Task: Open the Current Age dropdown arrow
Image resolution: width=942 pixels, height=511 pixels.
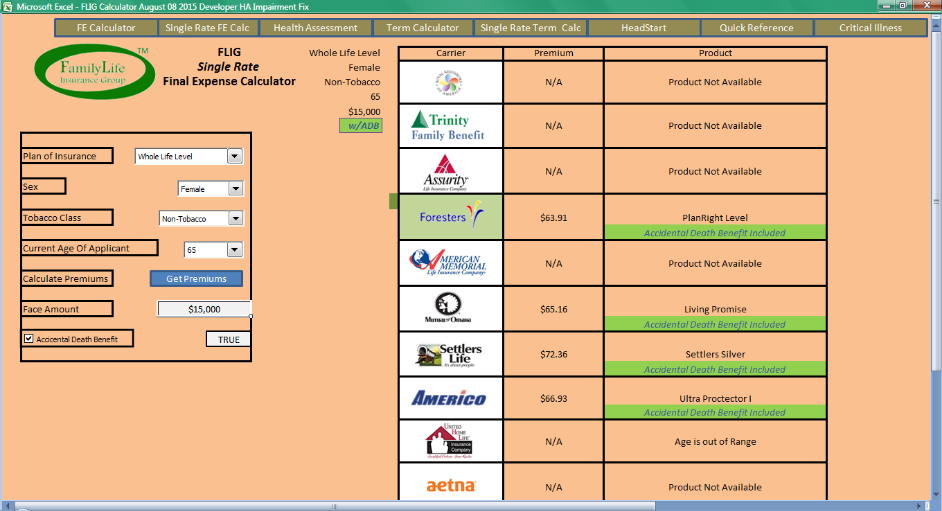Action: [235, 249]
